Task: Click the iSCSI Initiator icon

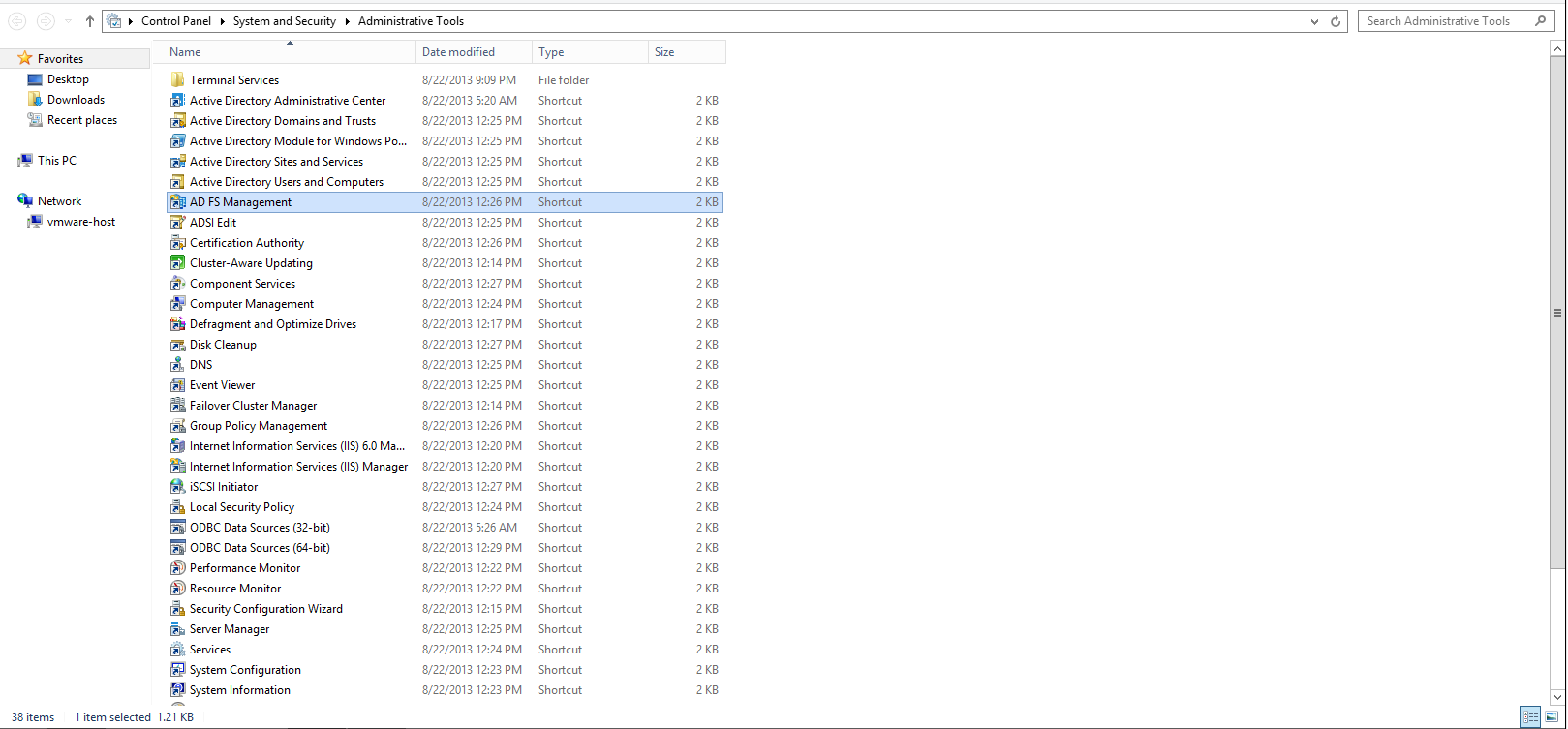Action: pos(178,487)
